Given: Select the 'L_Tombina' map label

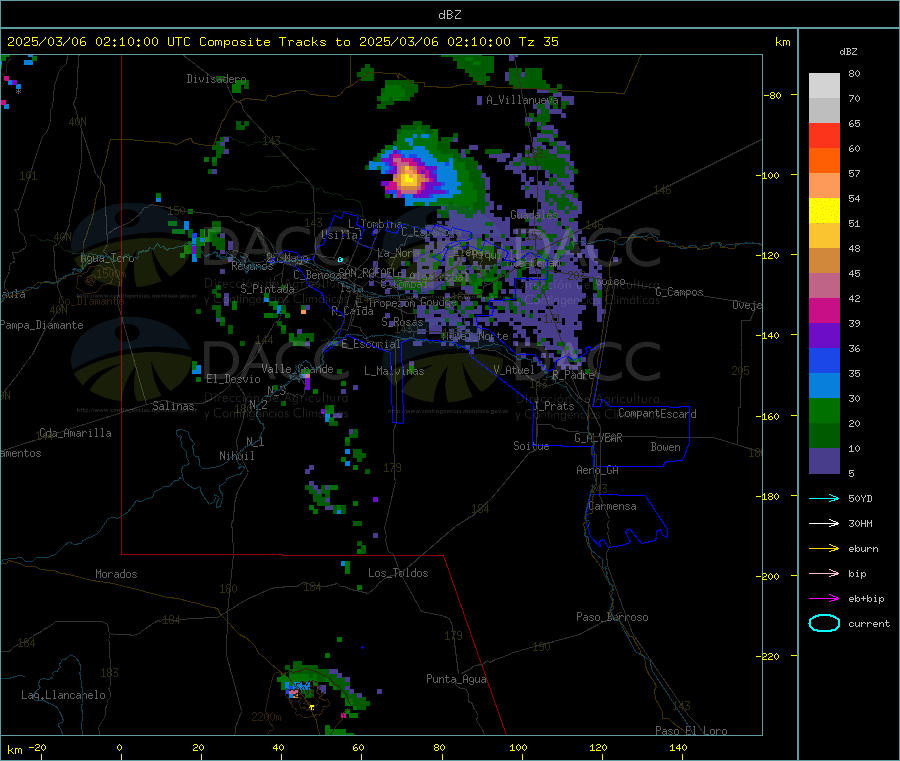Looking at the screenshot, I should click(x=375, y=224).
